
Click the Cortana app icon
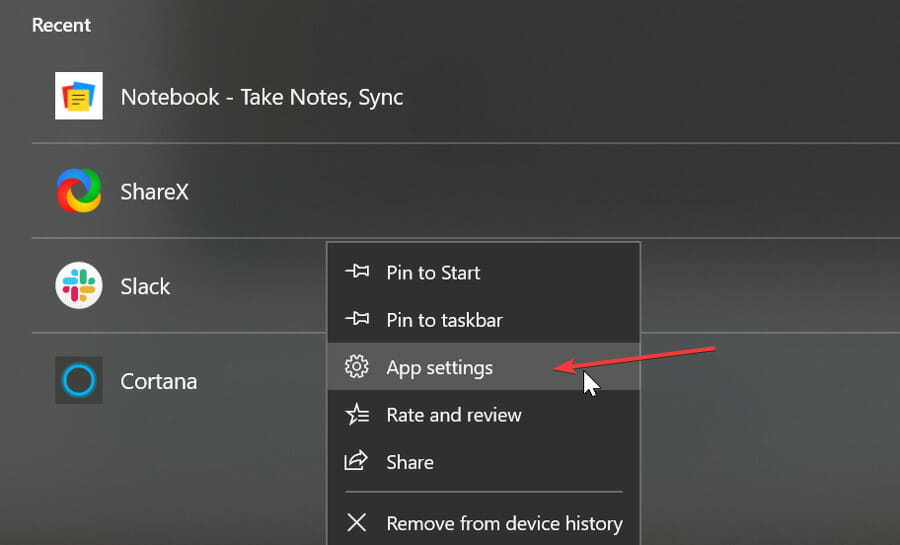point(79,380)
